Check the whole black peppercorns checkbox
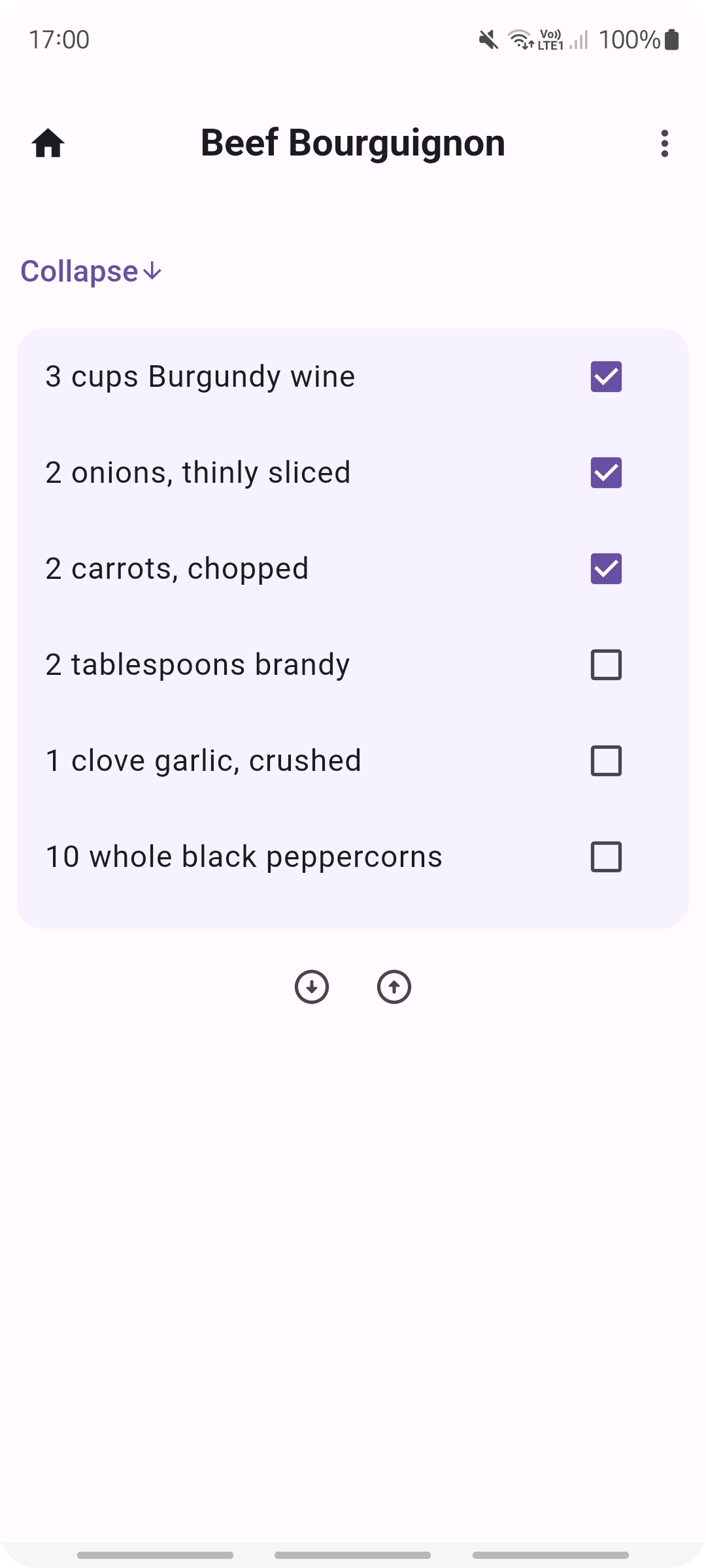The image size is (706, 1568). tap(606, 857)
